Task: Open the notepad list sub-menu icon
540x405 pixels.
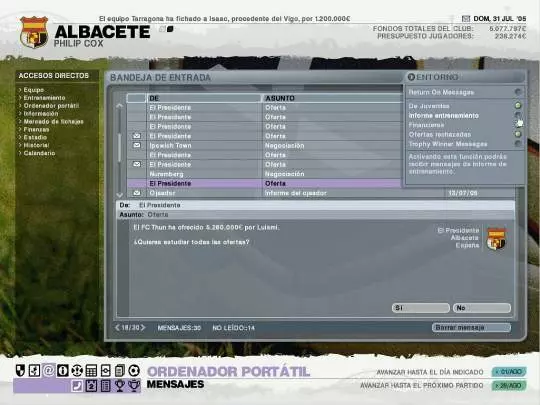Action: (105, 386)
